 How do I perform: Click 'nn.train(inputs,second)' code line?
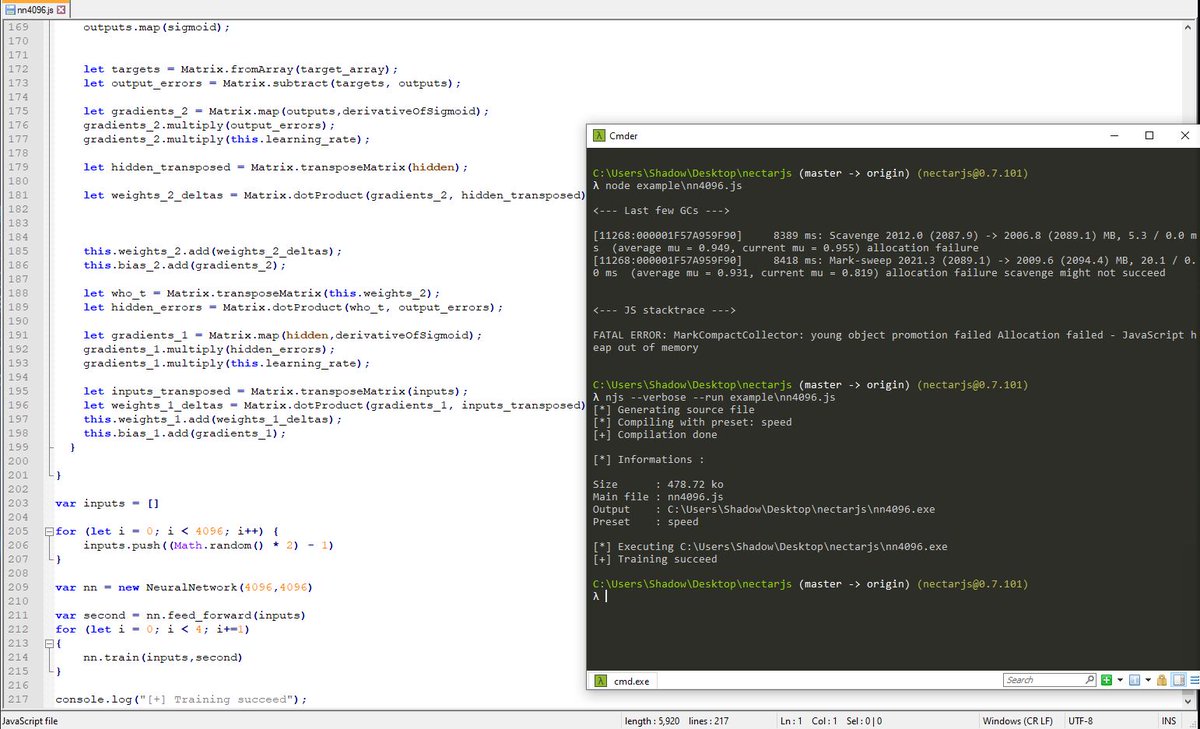tap(163, 657)
